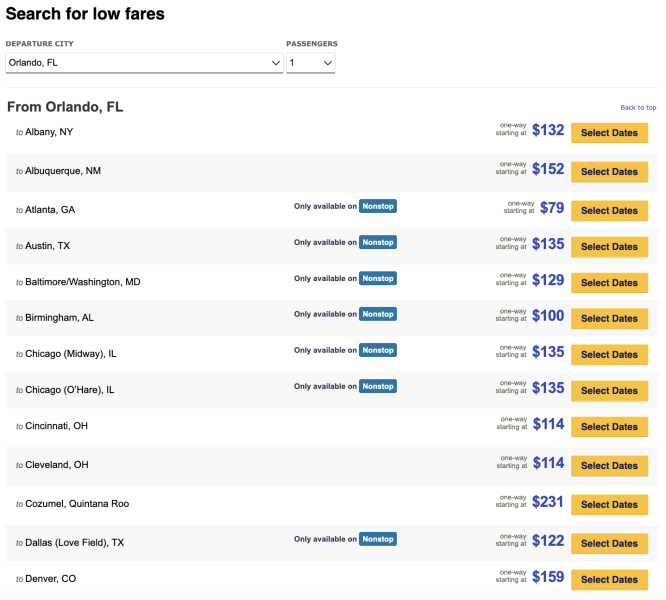Choose dates for Cleveland, OH
The image size is (666, 600).
tap(609, 466)
